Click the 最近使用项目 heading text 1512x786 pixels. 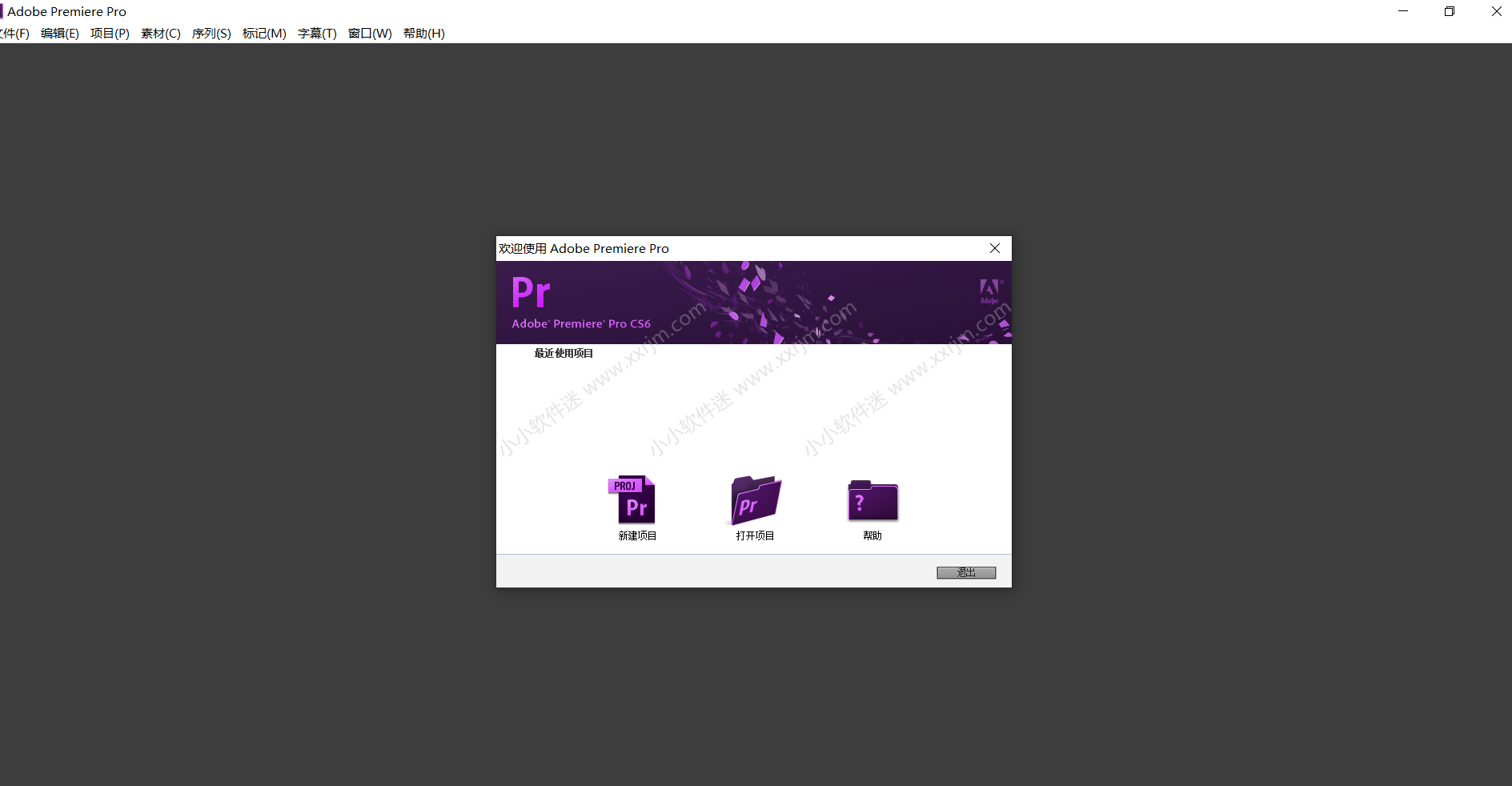click(x=563, y=353)
